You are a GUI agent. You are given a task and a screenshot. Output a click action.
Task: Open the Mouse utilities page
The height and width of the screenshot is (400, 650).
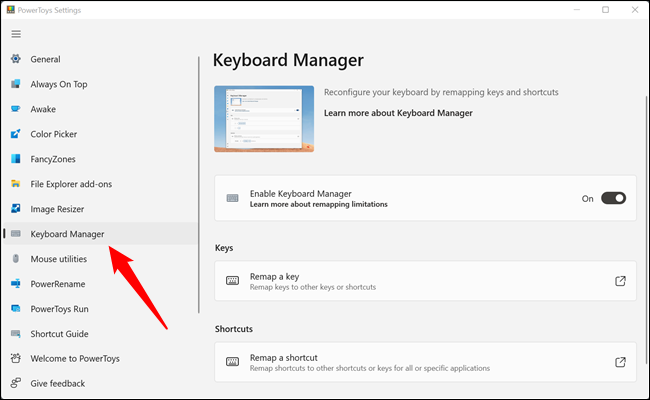pos(58,259)
